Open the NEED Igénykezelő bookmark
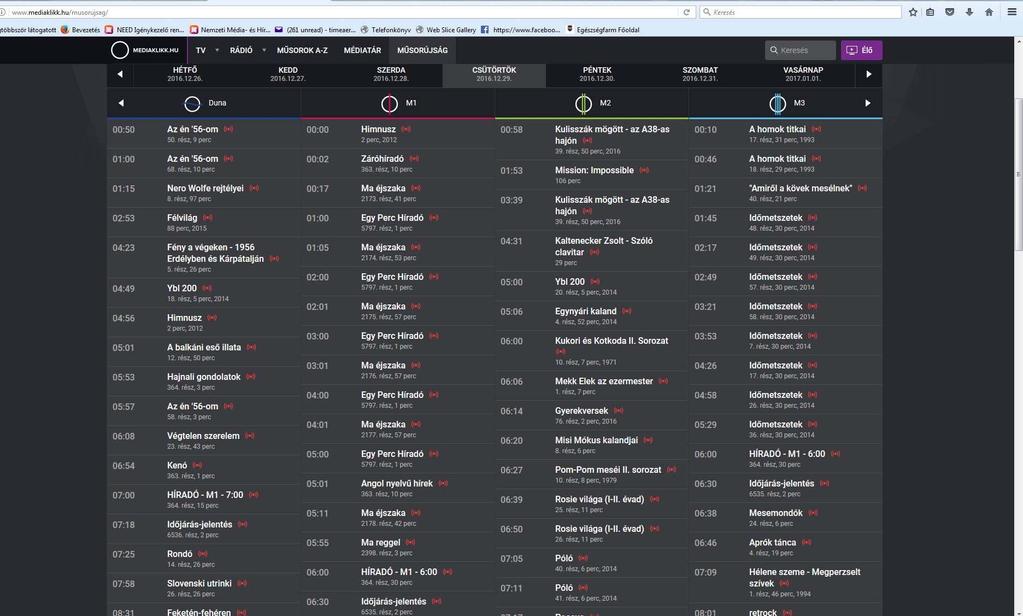 pos(144,30)
